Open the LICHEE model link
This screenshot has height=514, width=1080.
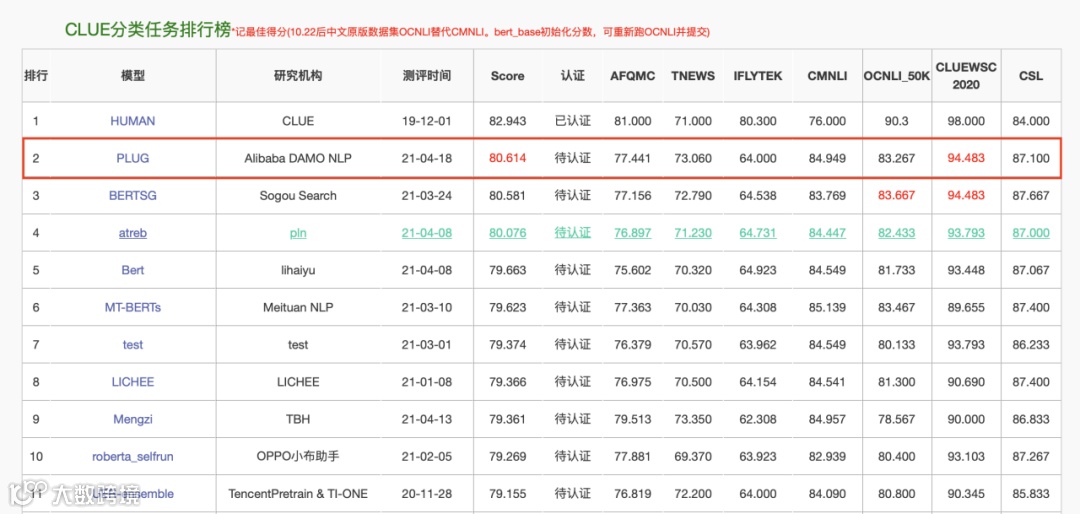point(132,382)
